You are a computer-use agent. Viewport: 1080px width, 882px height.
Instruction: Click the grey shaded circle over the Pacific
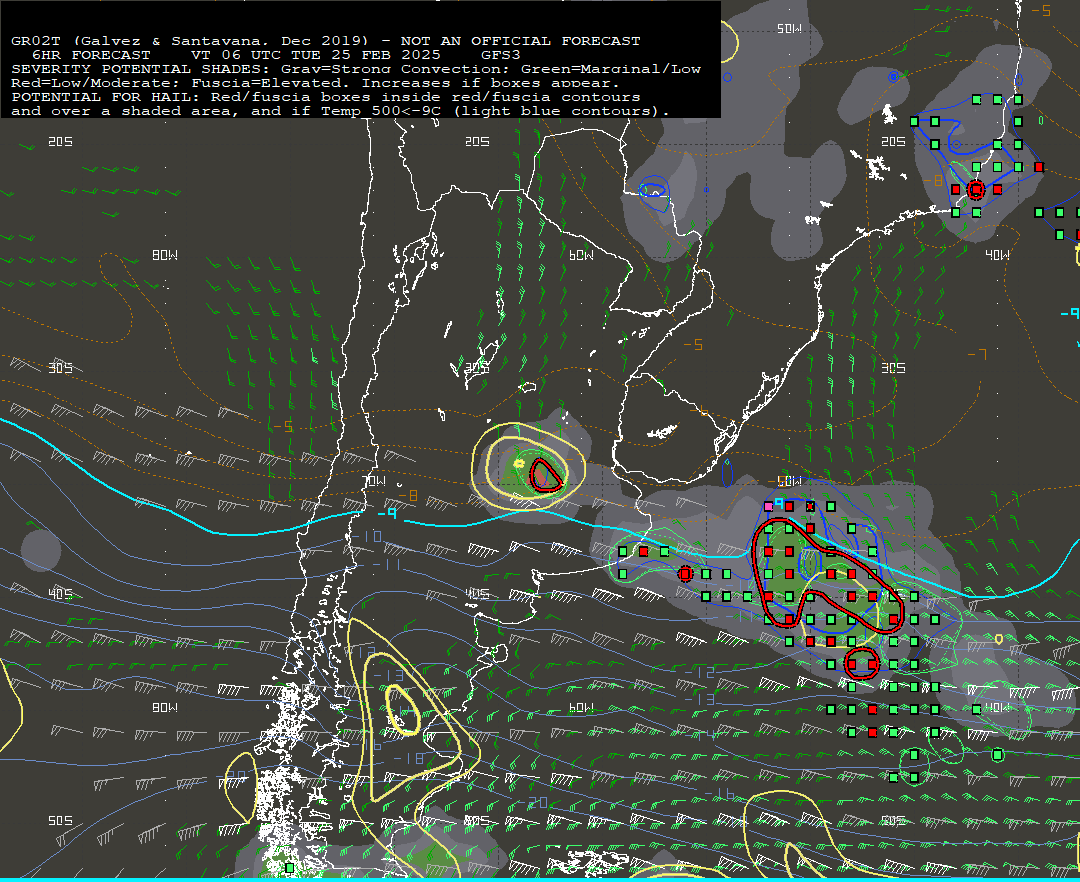click(x=41, y=549)
